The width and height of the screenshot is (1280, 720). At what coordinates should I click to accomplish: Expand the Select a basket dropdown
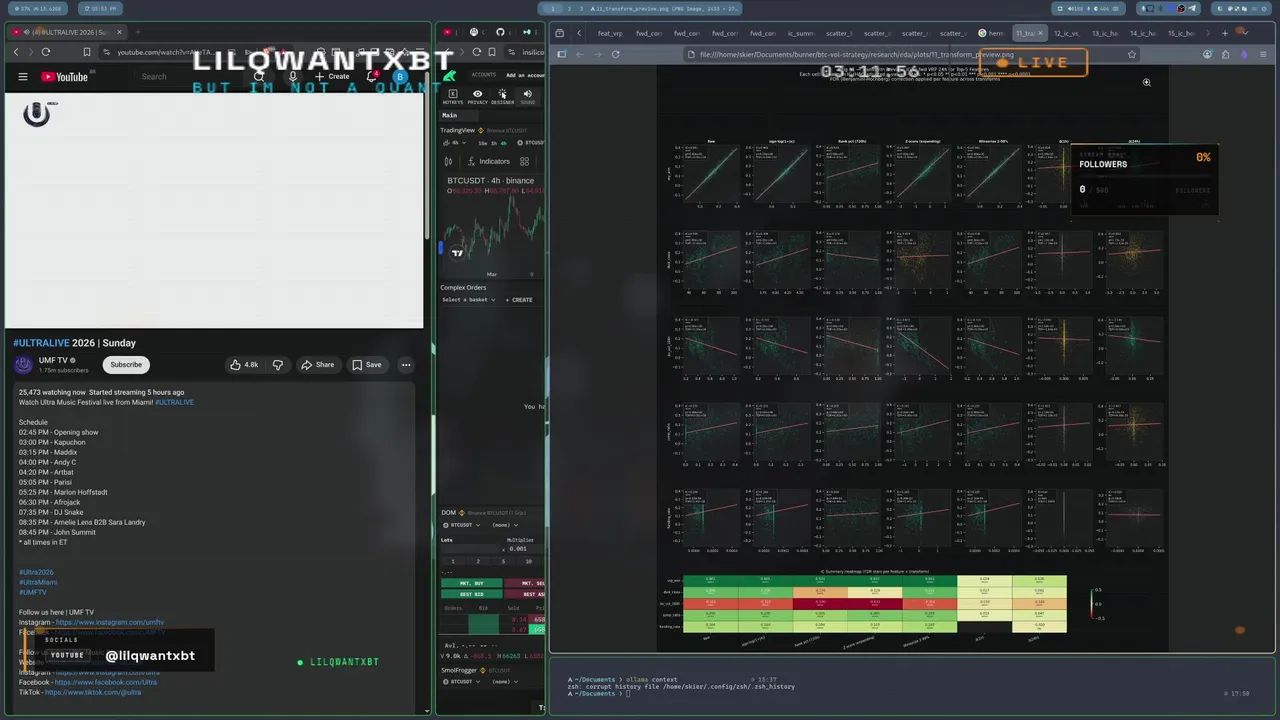click(469, 300)
